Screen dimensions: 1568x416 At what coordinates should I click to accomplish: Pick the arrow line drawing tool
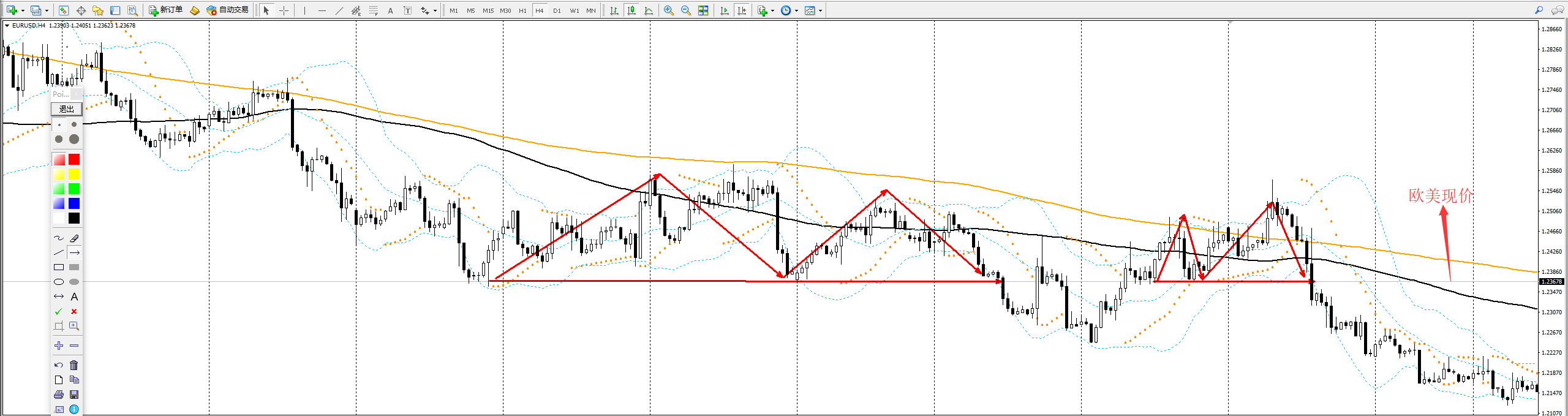point(74,253)
